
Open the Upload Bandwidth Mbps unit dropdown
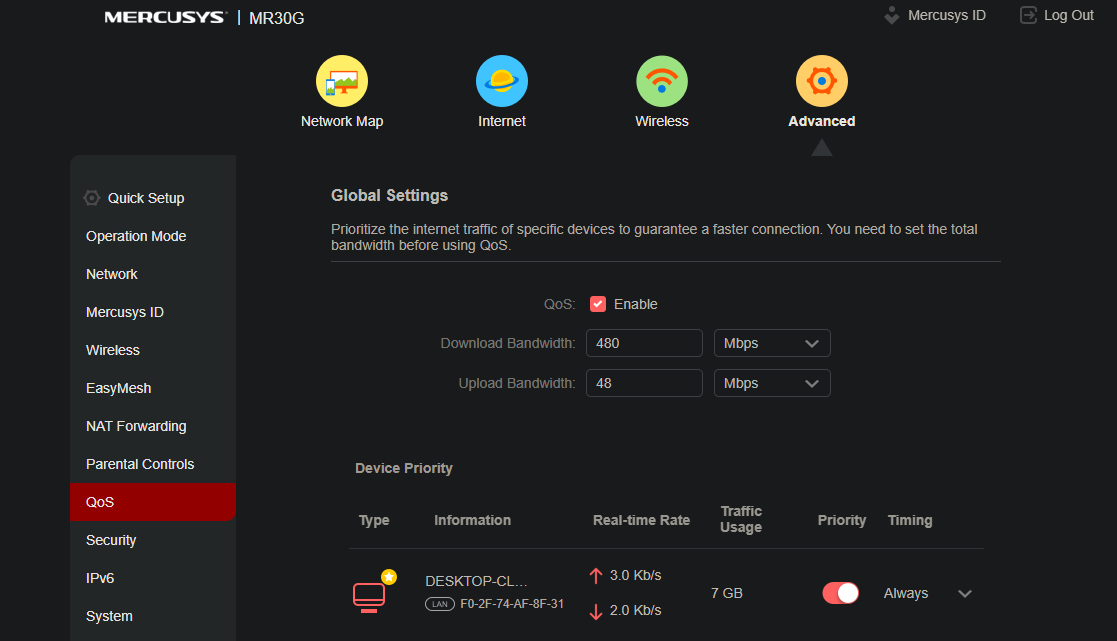[772, 383]
